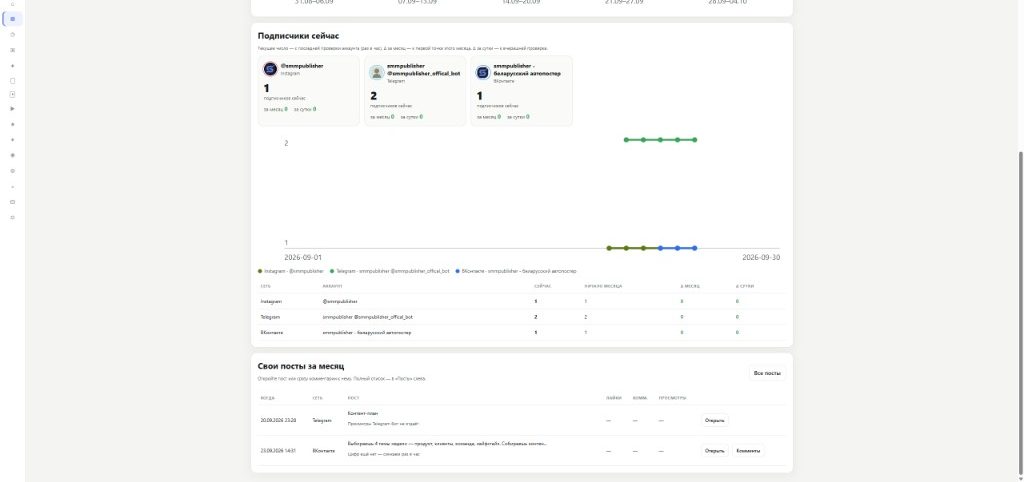Click the 'Telegram' network cell in posts table
This screenshot has width=1024, height=482.
pos(322,420)
